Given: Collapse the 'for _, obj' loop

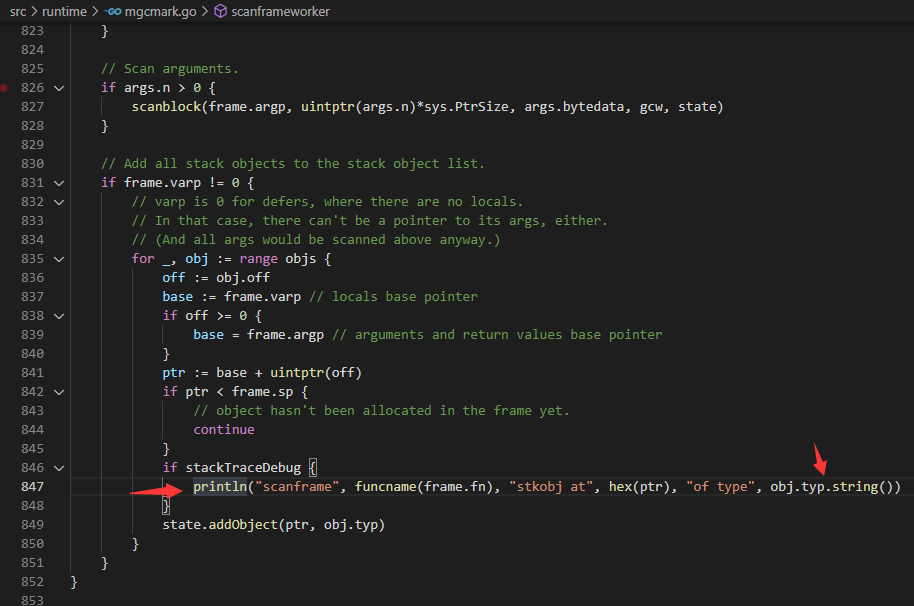Looking at the screenshot, I should click(59, 259).
